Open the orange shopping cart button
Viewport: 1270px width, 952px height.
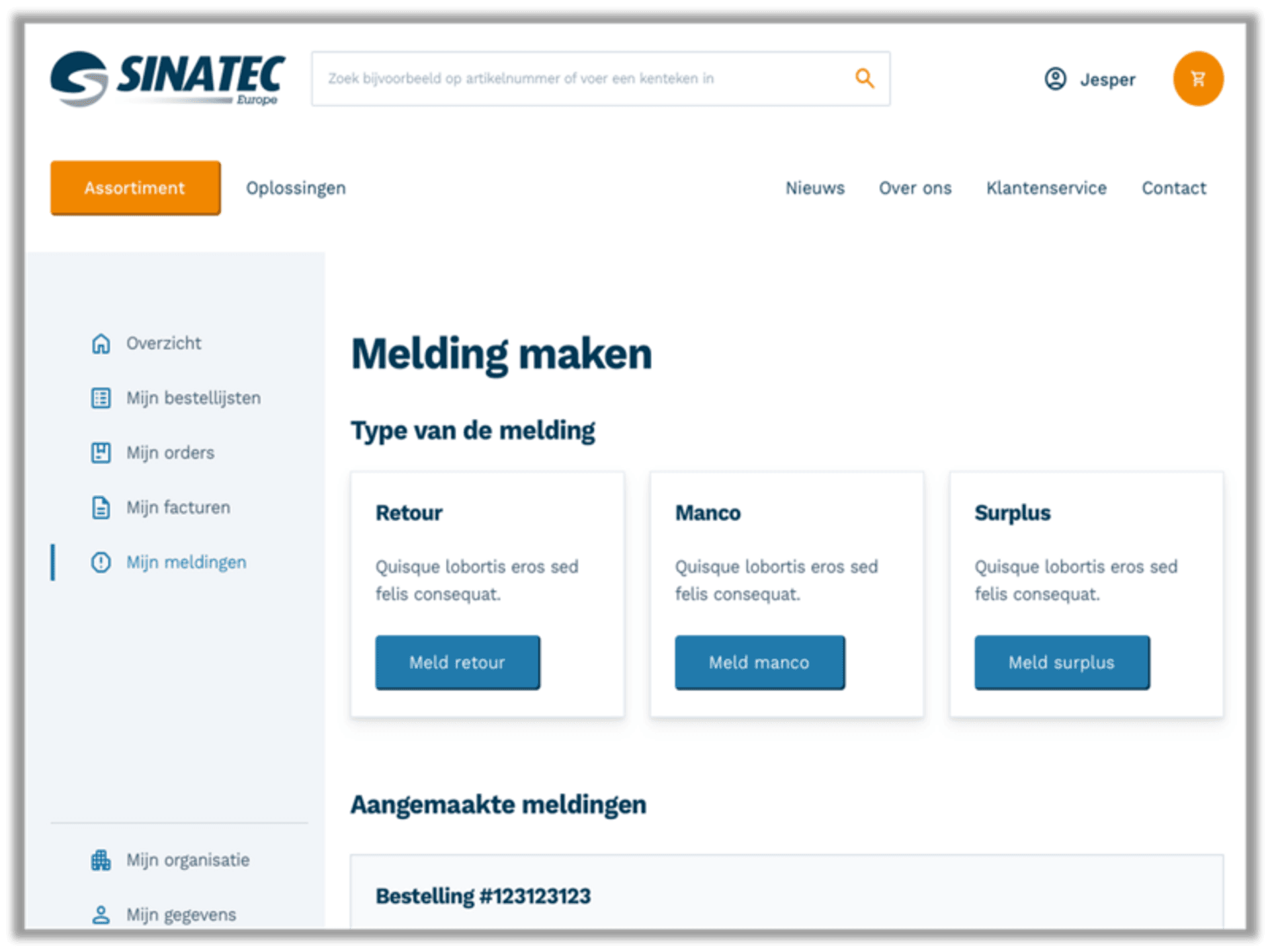tap(1198, 79)
